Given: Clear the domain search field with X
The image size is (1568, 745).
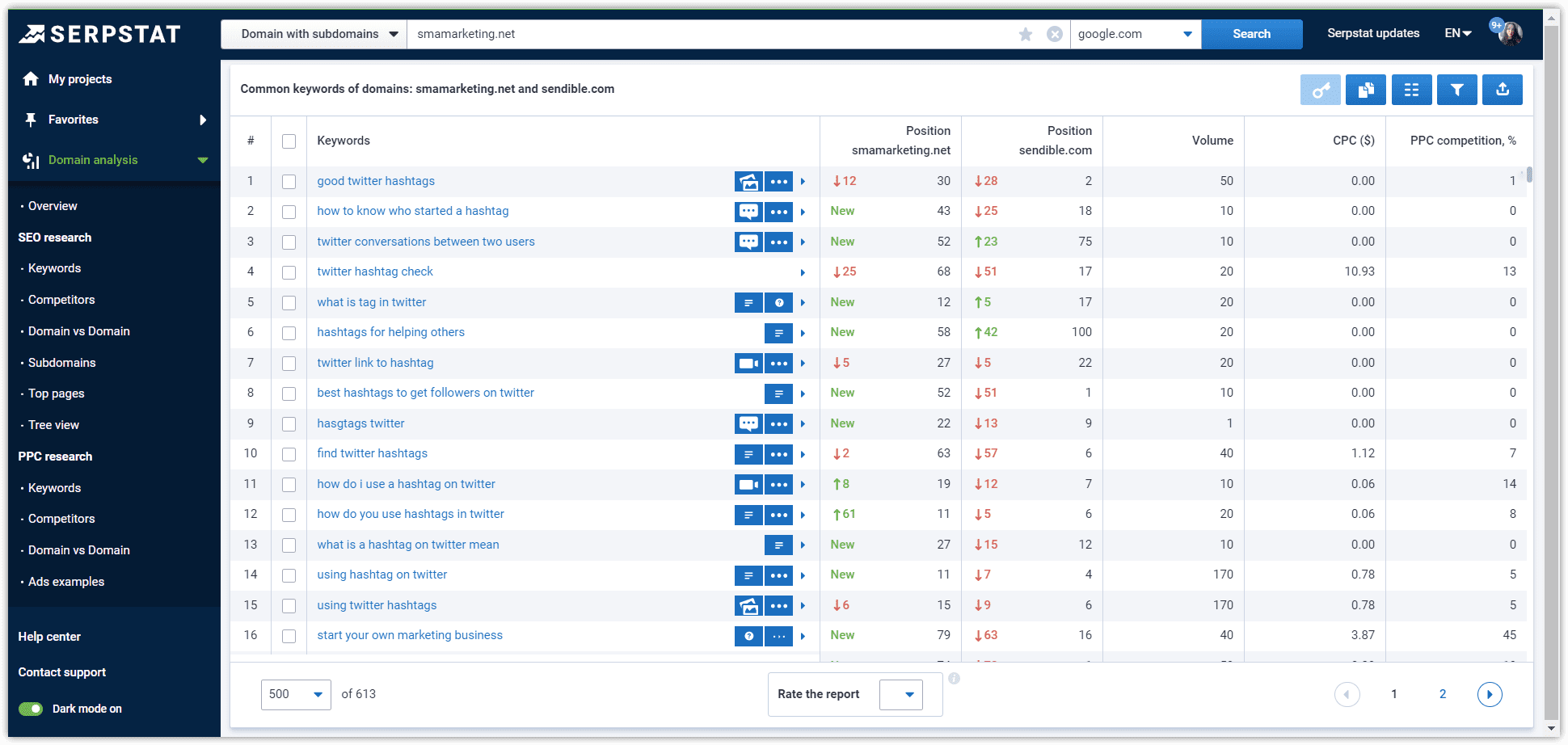Looking at the screenshot, I should [x=1055, y=34].
